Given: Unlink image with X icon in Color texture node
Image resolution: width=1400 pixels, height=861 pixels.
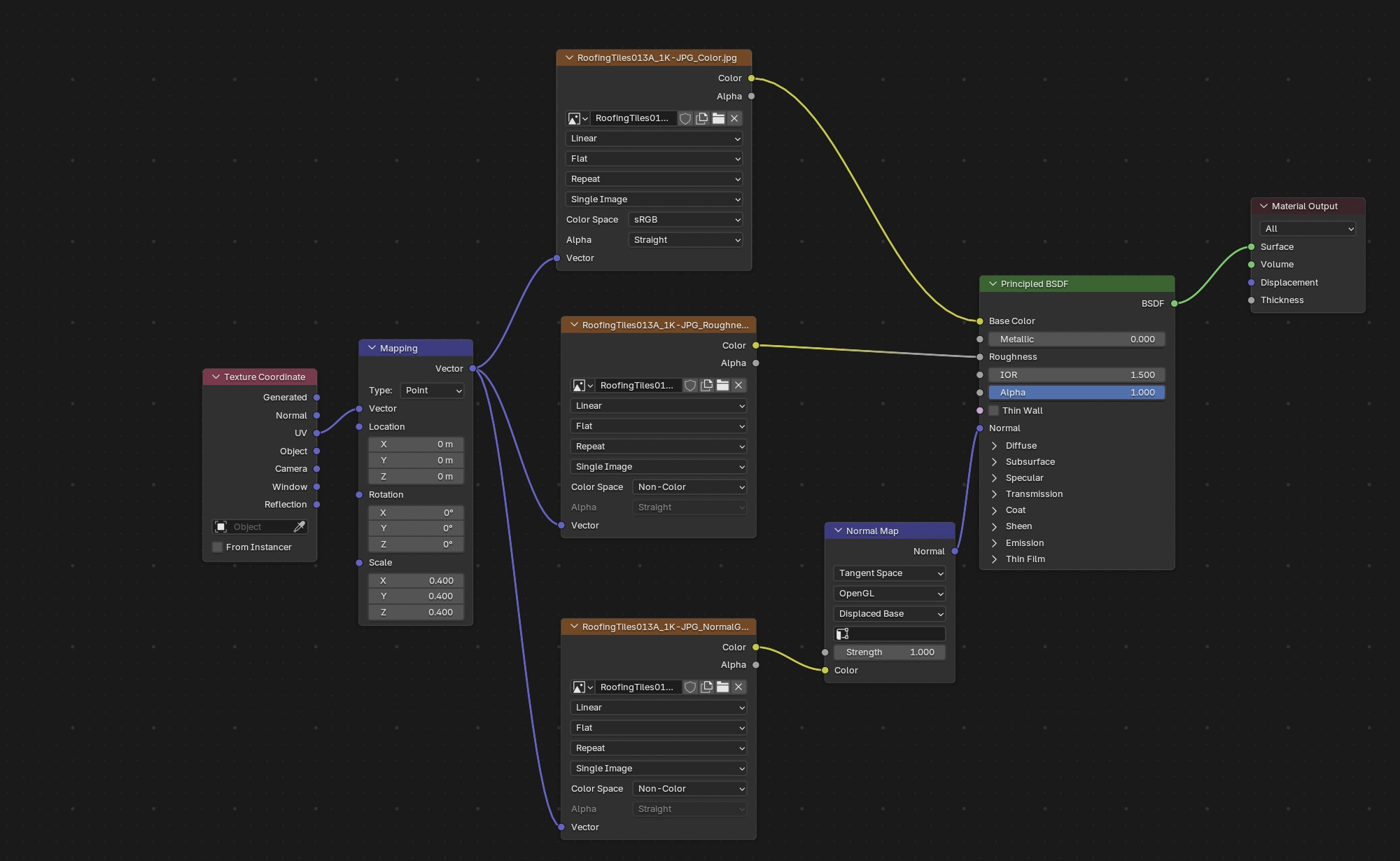Looking at the screenshot, I should point(734,118).
